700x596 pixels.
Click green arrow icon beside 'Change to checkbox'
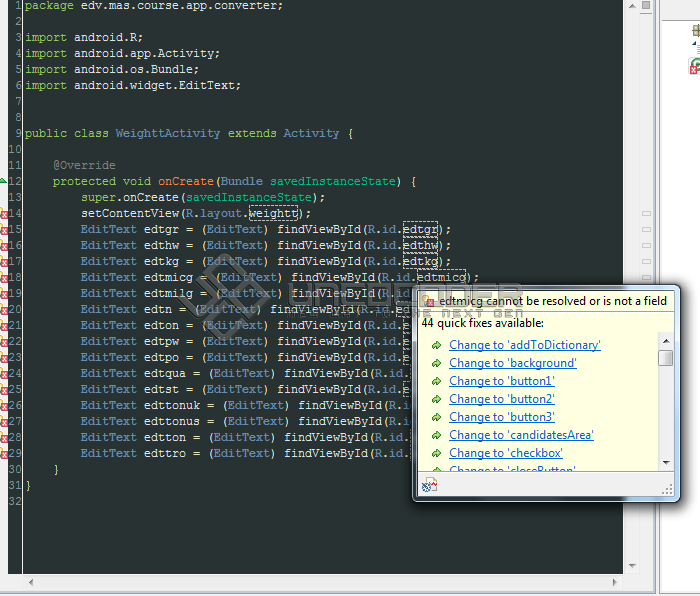(437, 453)
